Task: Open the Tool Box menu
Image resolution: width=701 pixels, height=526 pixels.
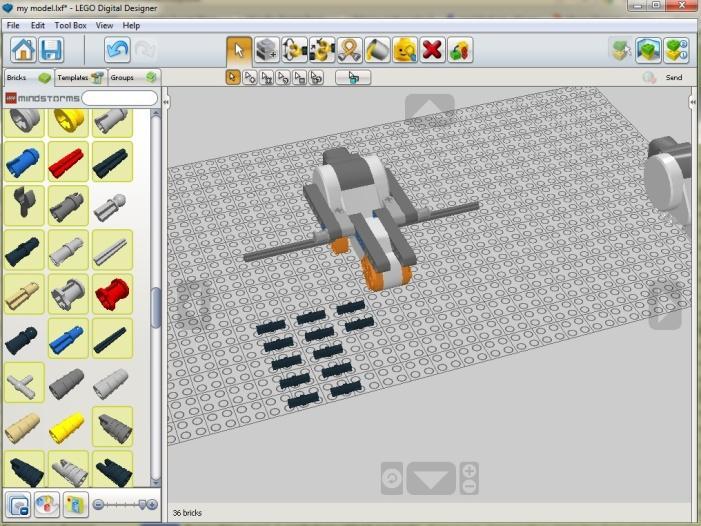Action: pyautogui.click(x=70, y=25)
